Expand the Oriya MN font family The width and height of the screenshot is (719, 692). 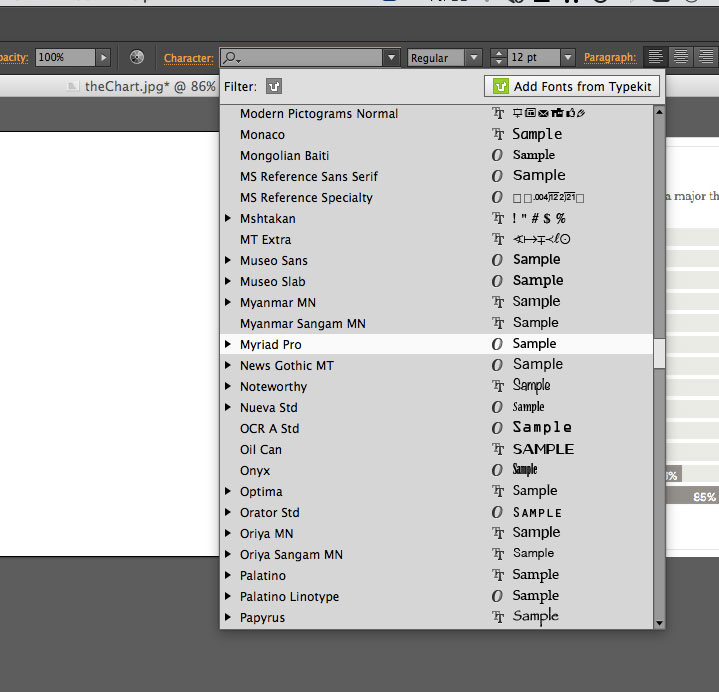[x=228, y=533]
